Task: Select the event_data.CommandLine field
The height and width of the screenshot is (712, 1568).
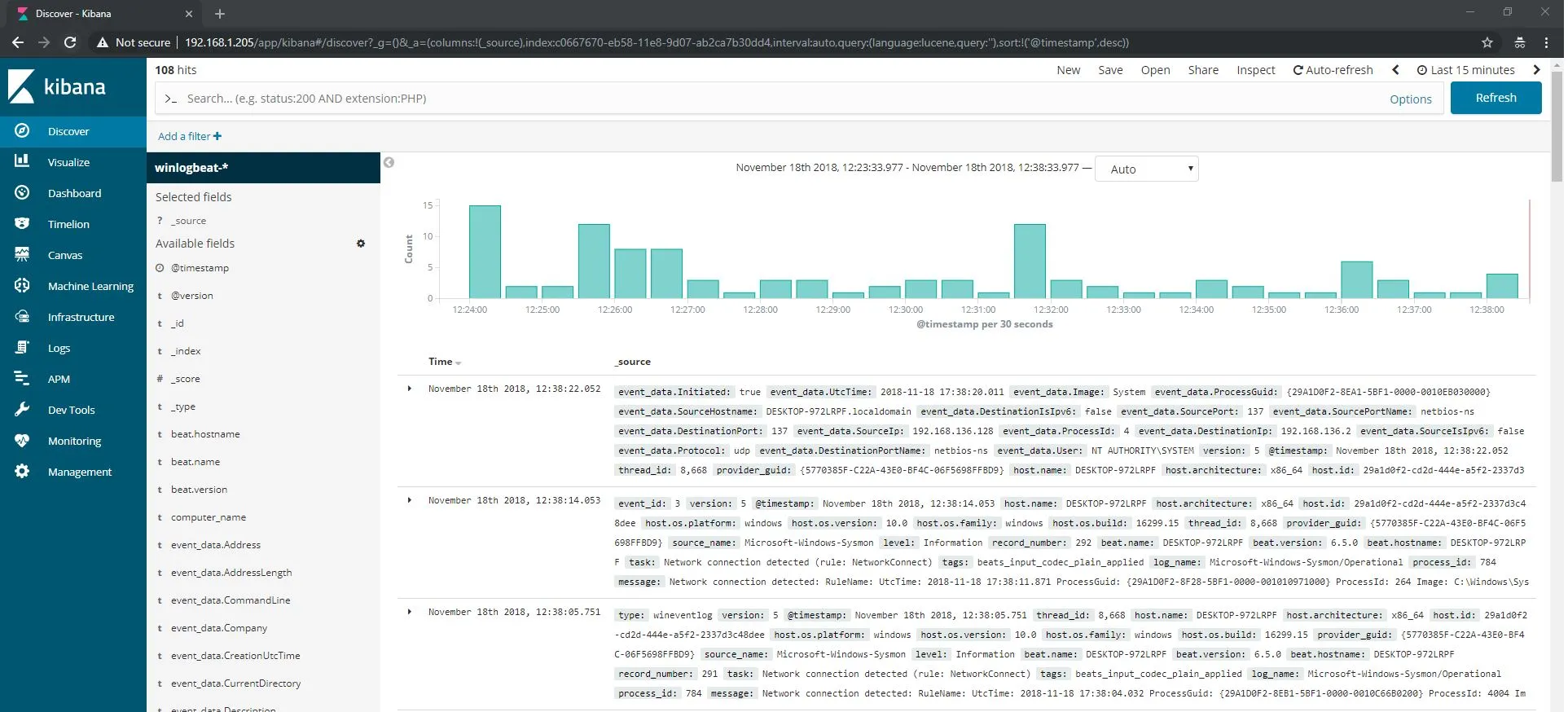Action: coord(231,600)
